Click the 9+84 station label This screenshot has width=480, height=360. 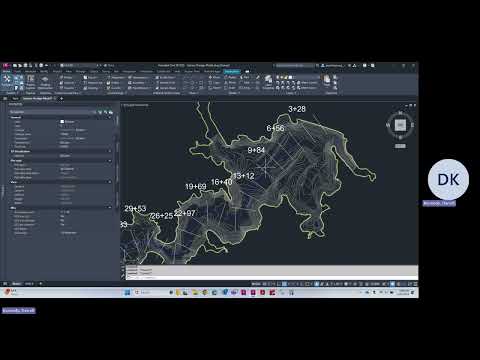(x=256, y=150)
